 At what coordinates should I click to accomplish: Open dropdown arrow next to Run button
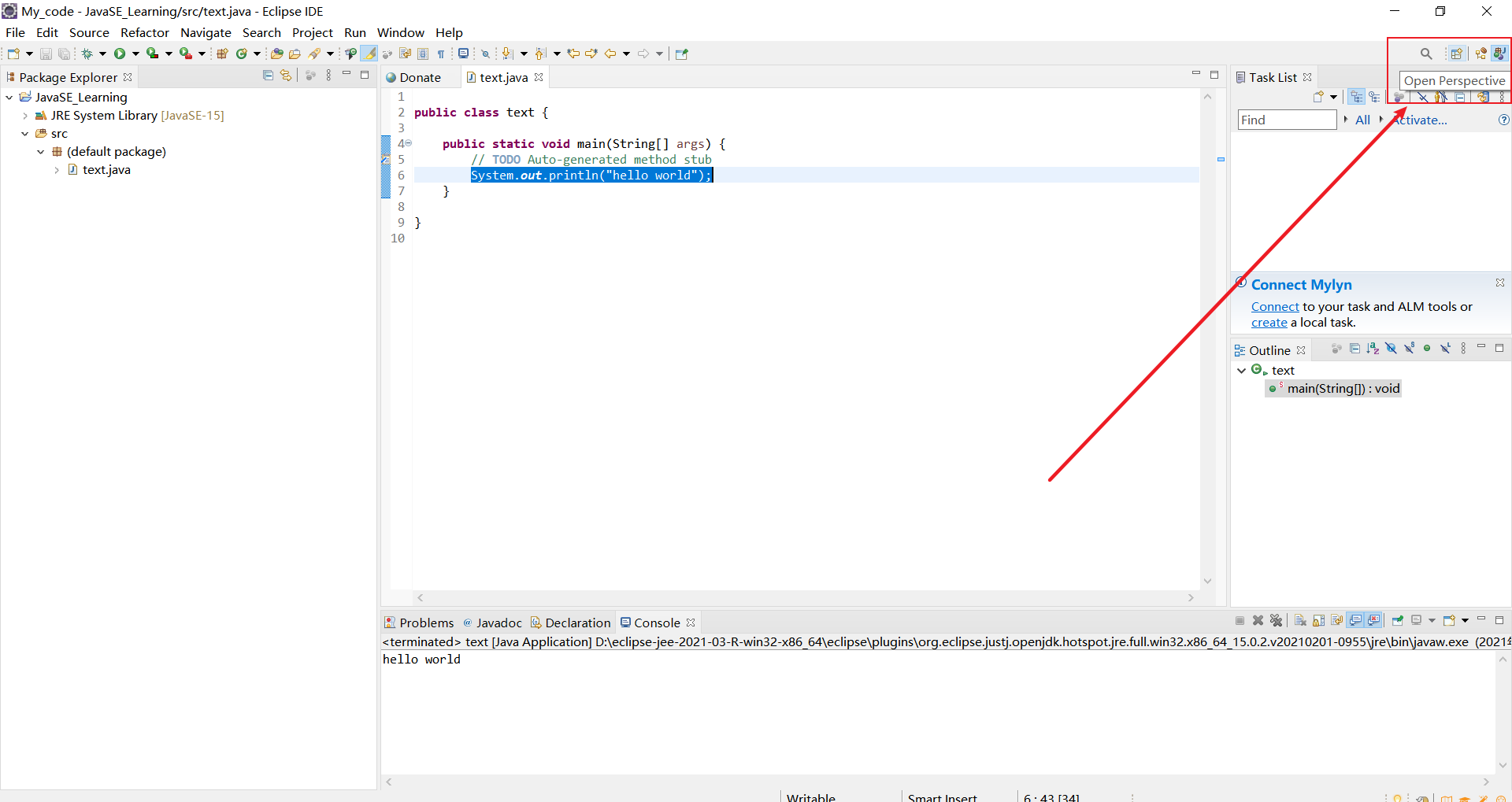pos(135,54)
